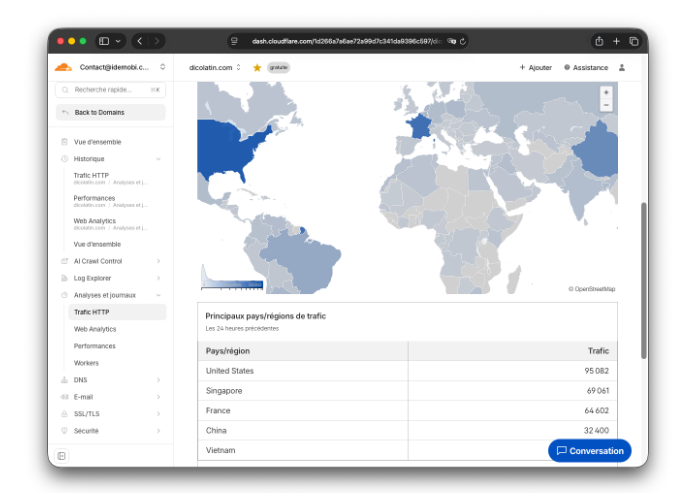Select Workers in the sidebar
The image size is (696, 493).
click(86, 363)
